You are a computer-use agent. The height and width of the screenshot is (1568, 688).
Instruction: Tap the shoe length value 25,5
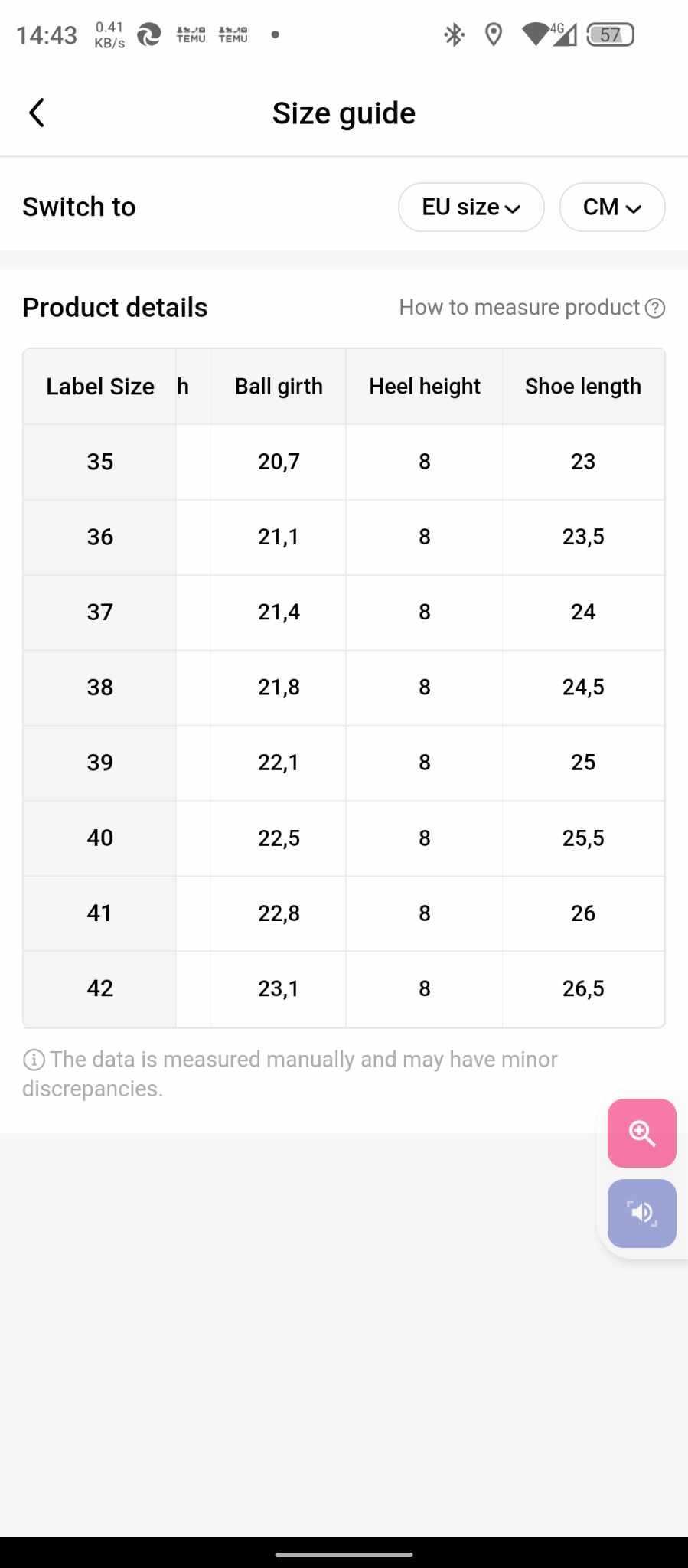(x=583, y=838)
